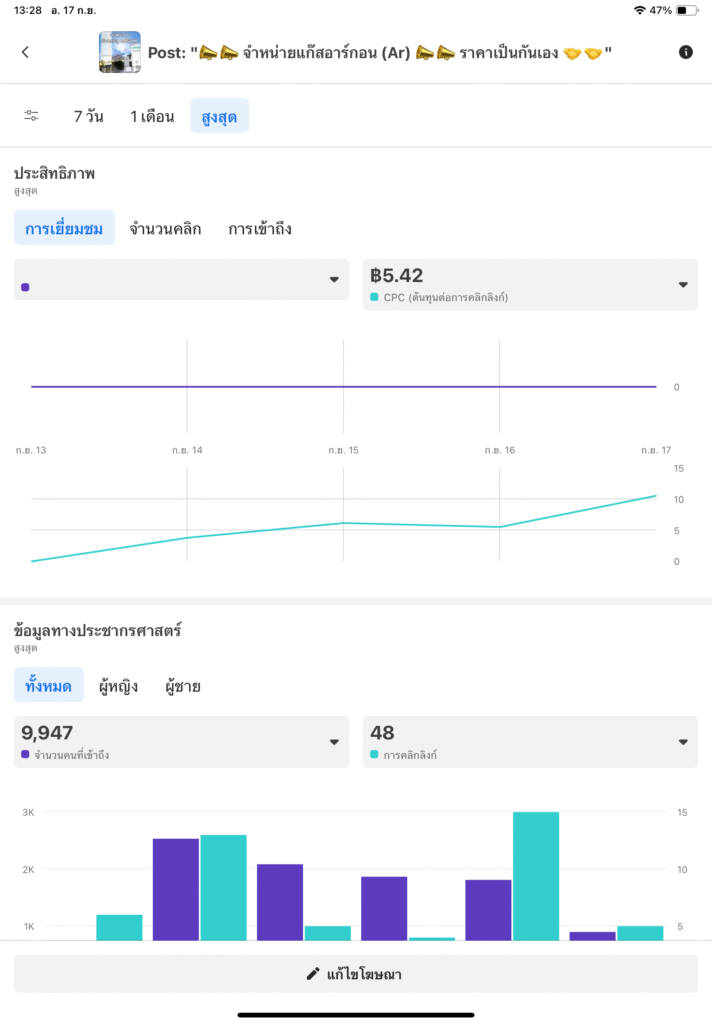Screen dimensions: 712x1024
Task: Select the สูงสุด time range
Action: 219,116
